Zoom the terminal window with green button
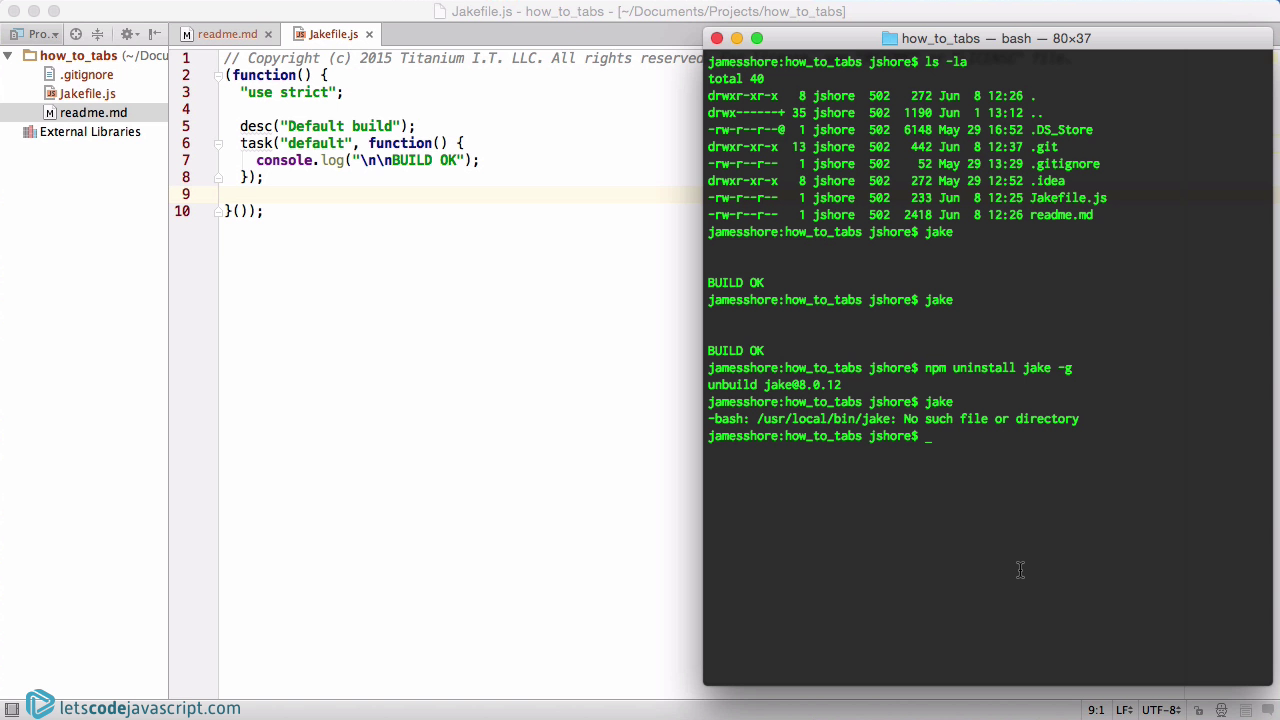The width and height of the screenshot is (1280, 720). tap(757, 38)
